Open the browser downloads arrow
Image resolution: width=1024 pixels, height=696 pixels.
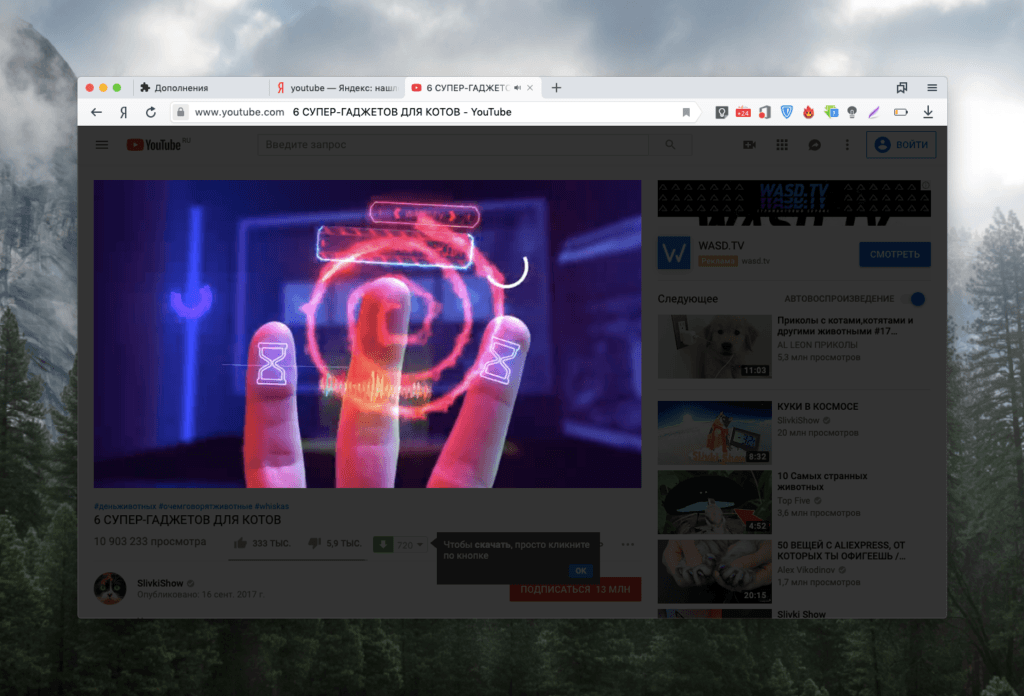click(x=928, y=112)
